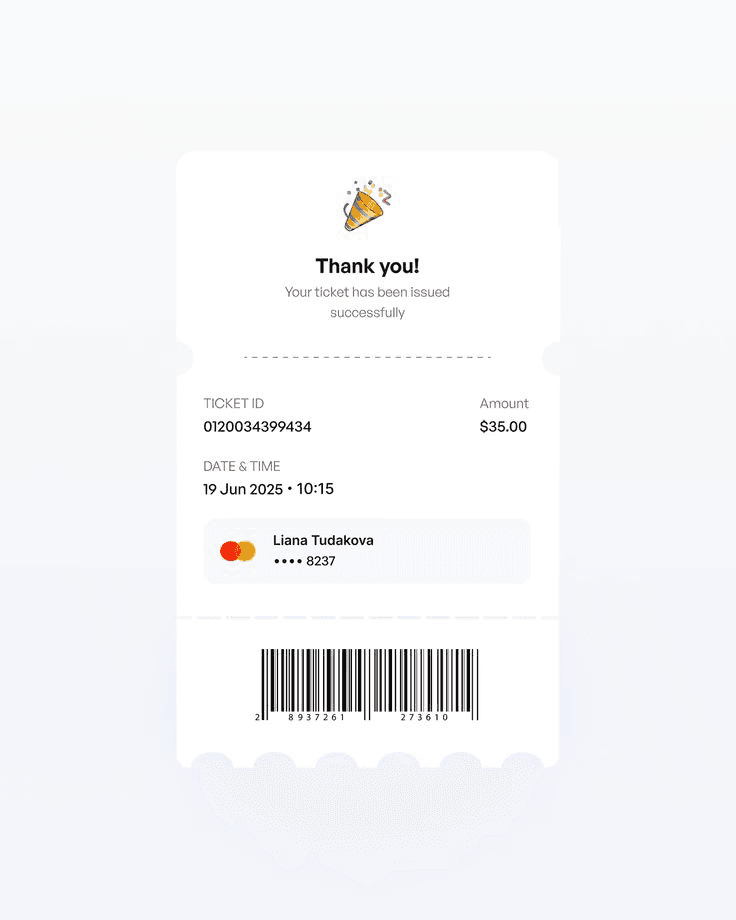Click barcode digits 273610

click(424, 717)
